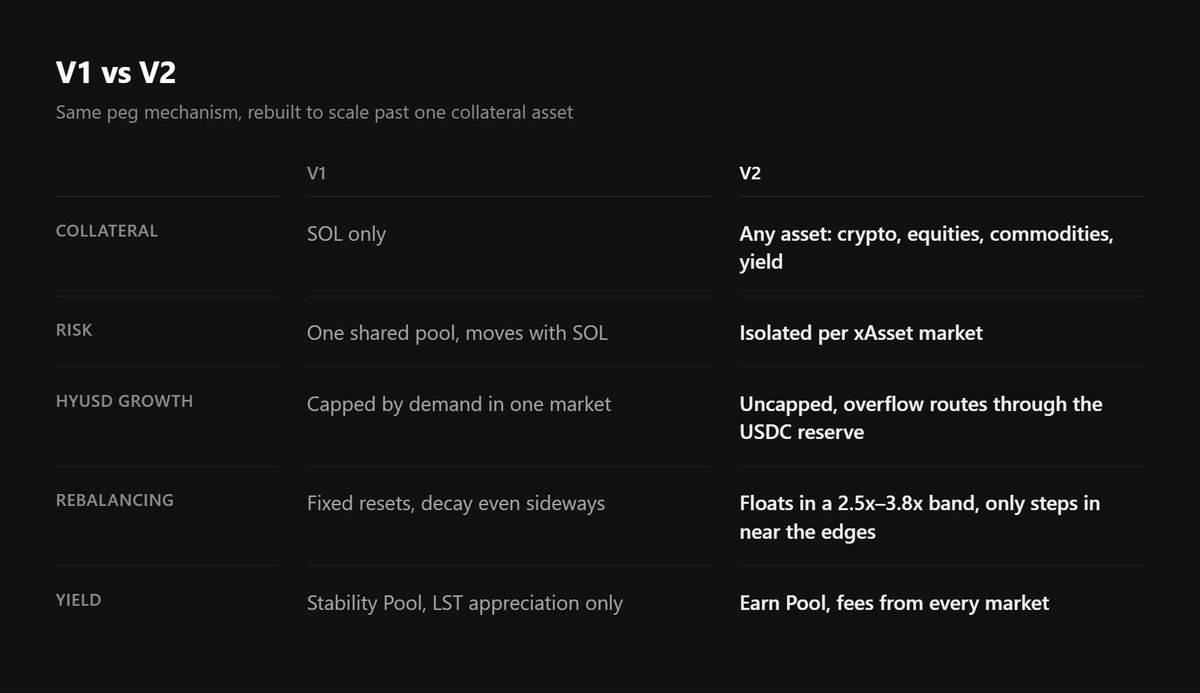Select the V1 column header

coord(316,173)
